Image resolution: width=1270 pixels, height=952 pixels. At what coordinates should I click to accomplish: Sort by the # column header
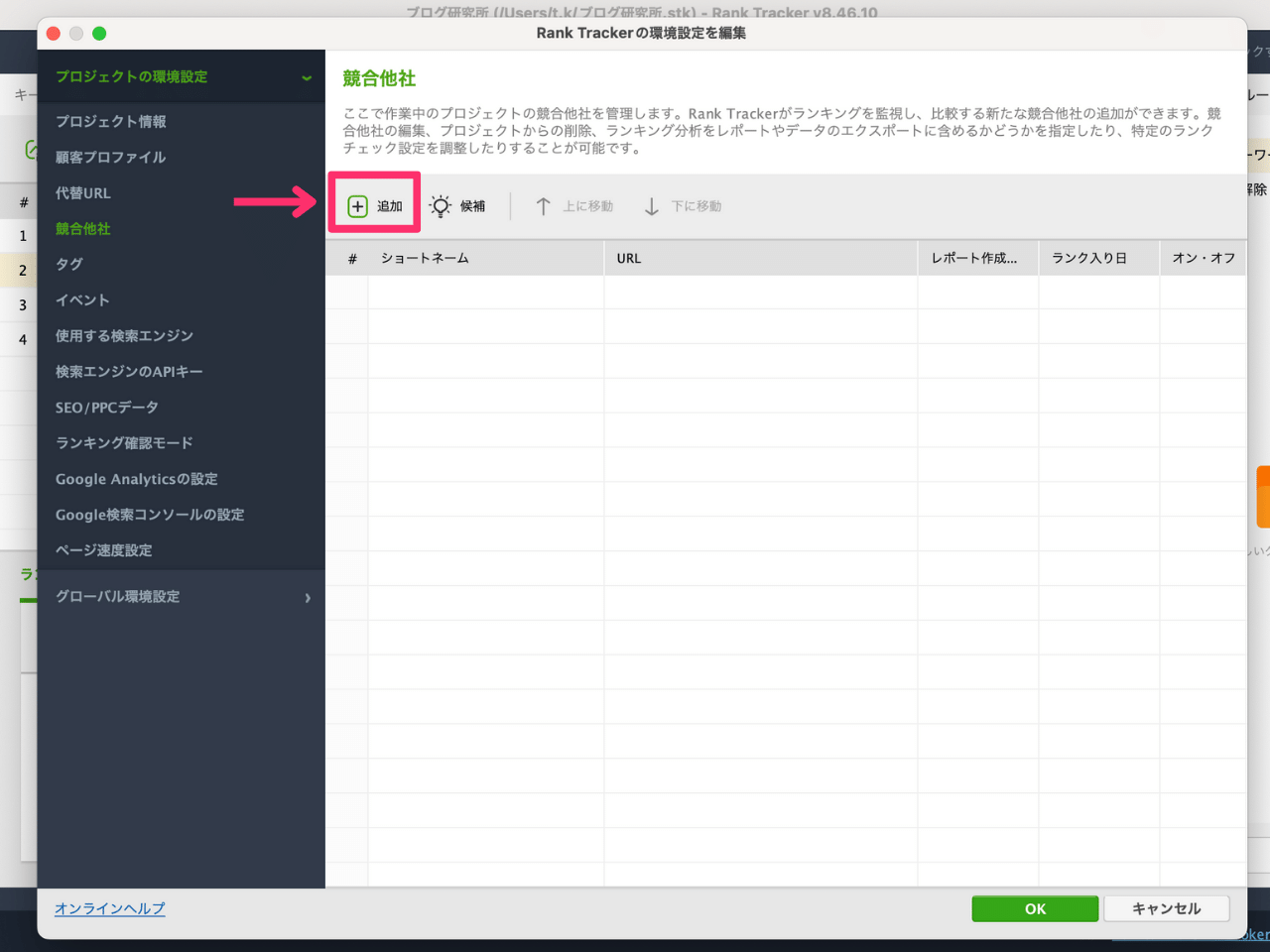pos(347,258)
